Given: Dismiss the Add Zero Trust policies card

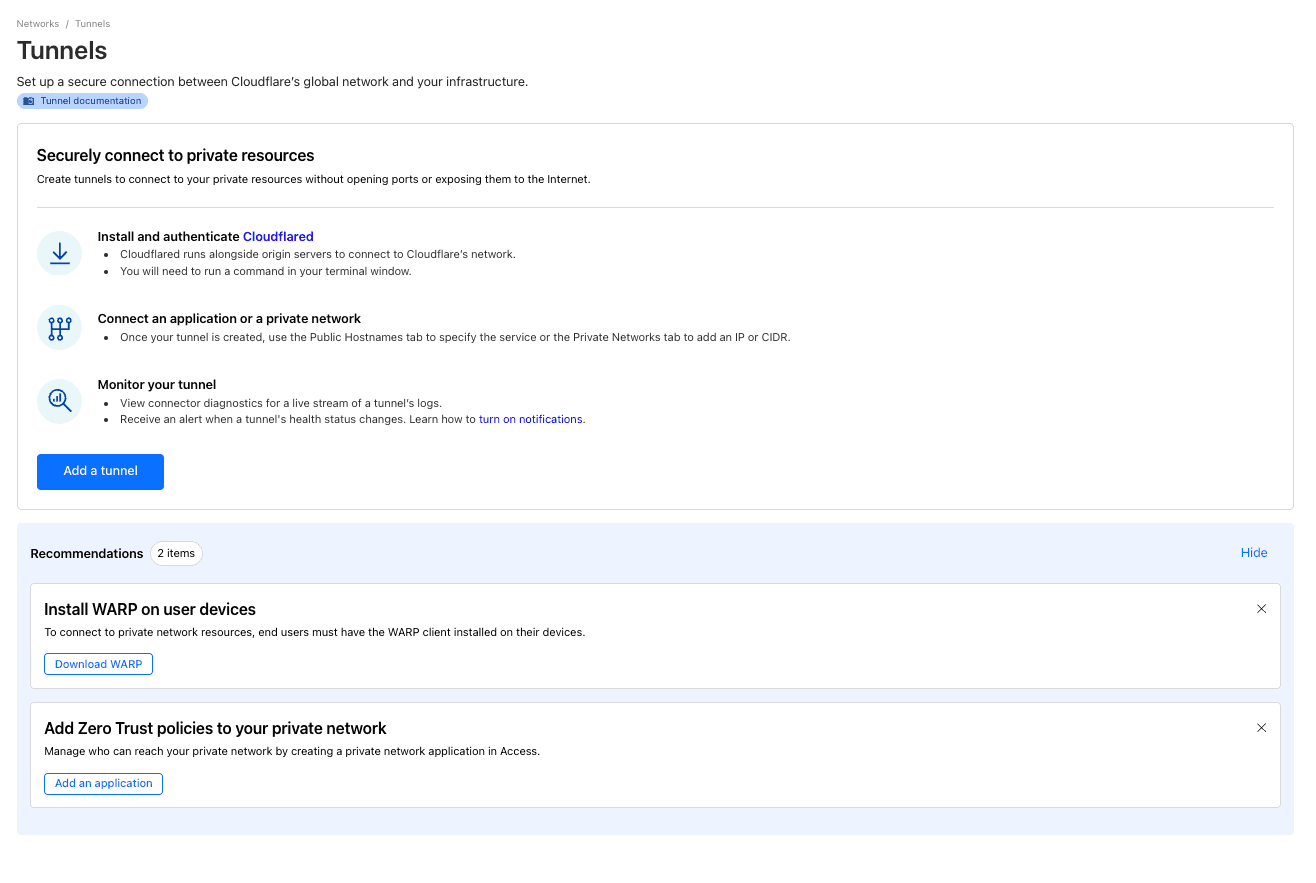Looking at the screenshot, I should click(x=1261, y=728).
